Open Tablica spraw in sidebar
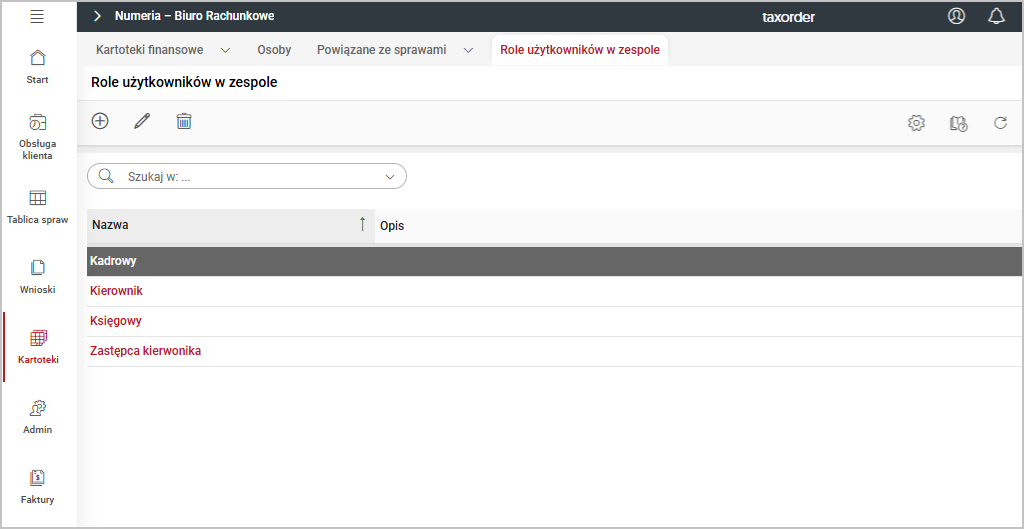 click(38, 207)
